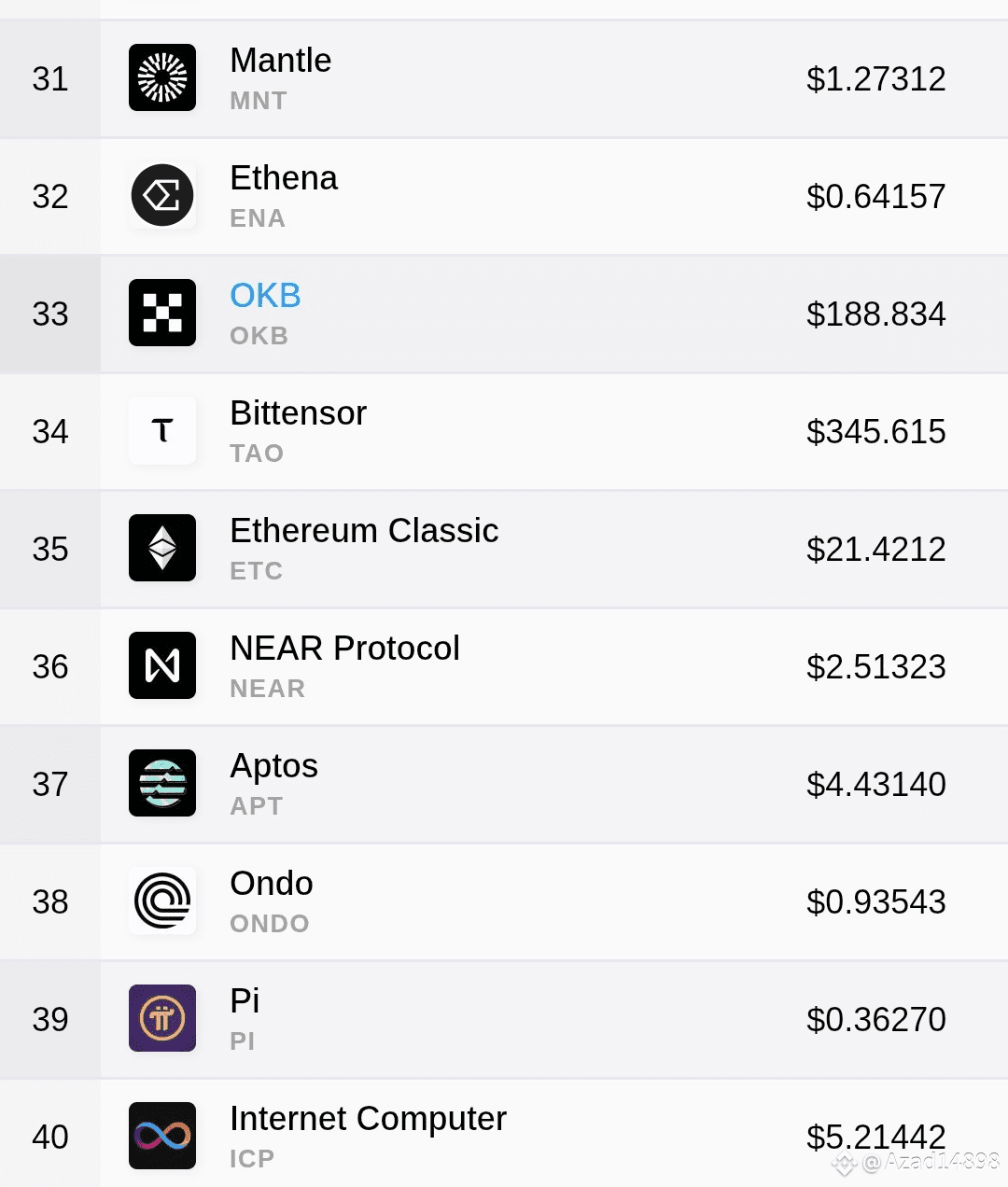Screen dimensions: 1008x1187
Task: Select the ONDO ticker label
Action: tap(270, 924)
